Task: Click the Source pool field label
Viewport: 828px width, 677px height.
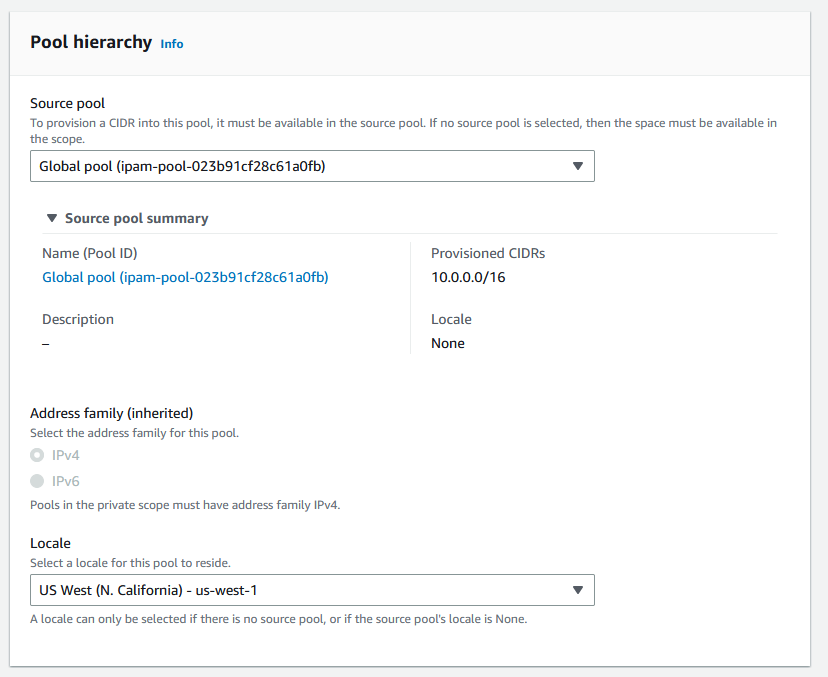Action: click(67, 103)
